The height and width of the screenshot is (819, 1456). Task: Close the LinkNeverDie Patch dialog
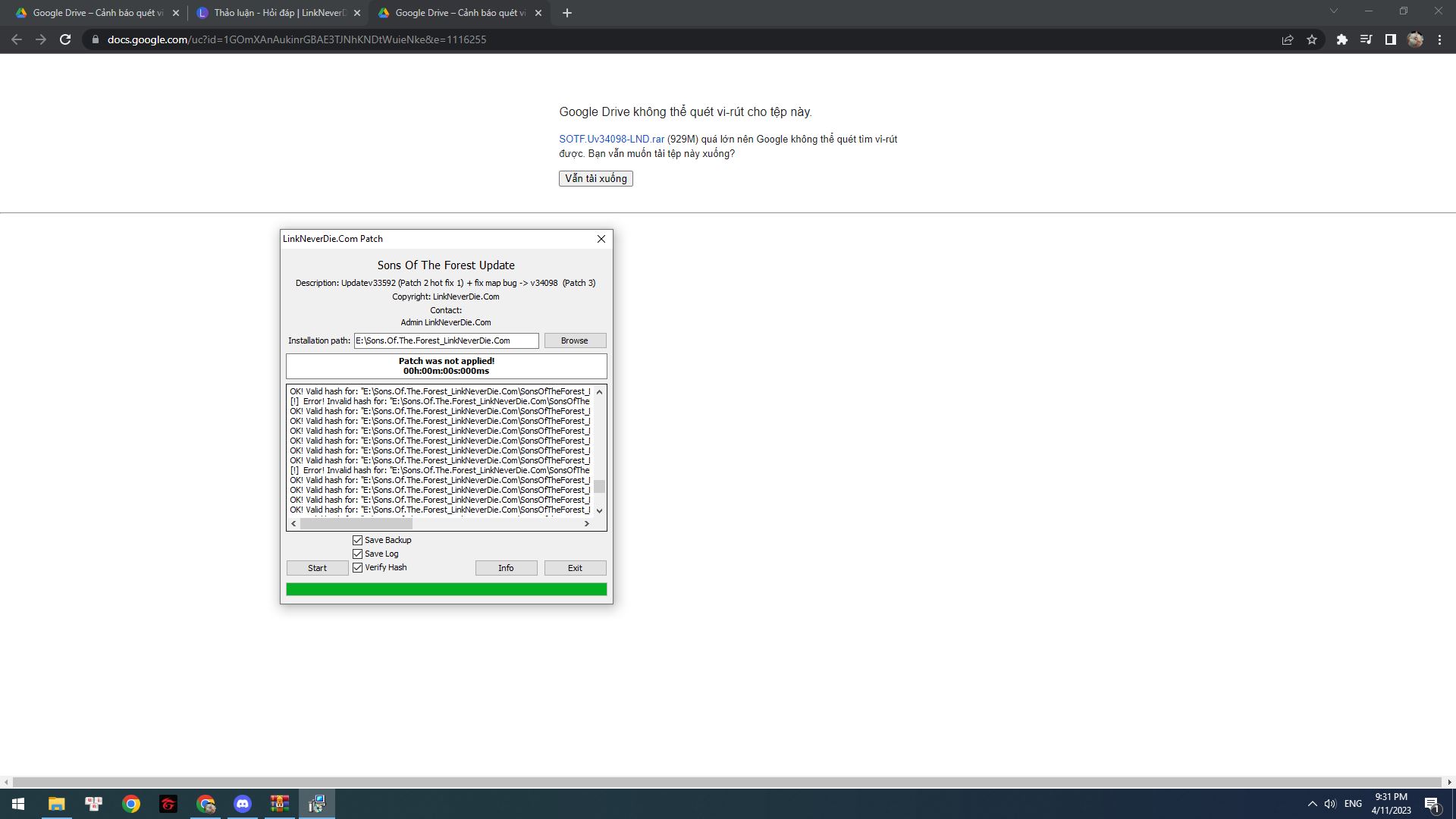pyautogui.click(x=601, y=239)
